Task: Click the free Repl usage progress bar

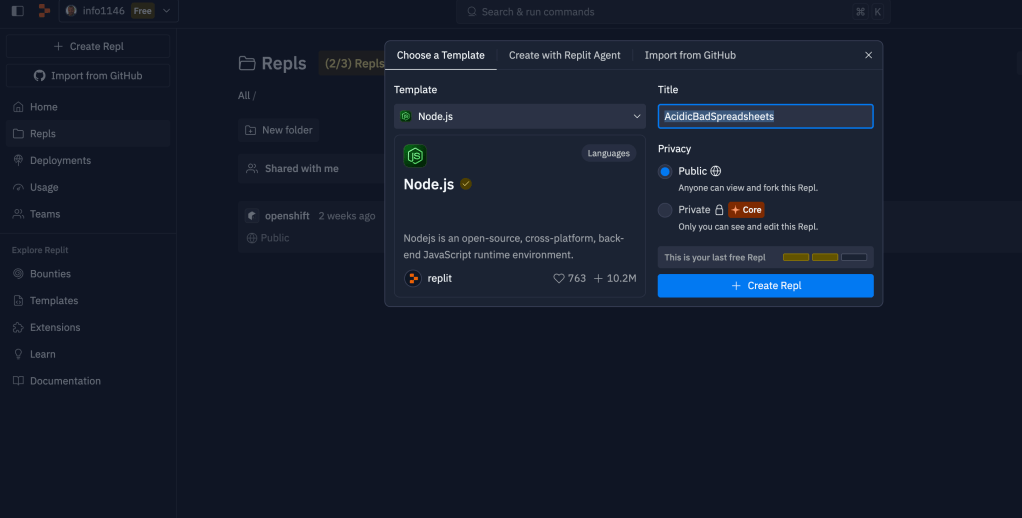Action: pyautogui.click(x=825, y=257)
